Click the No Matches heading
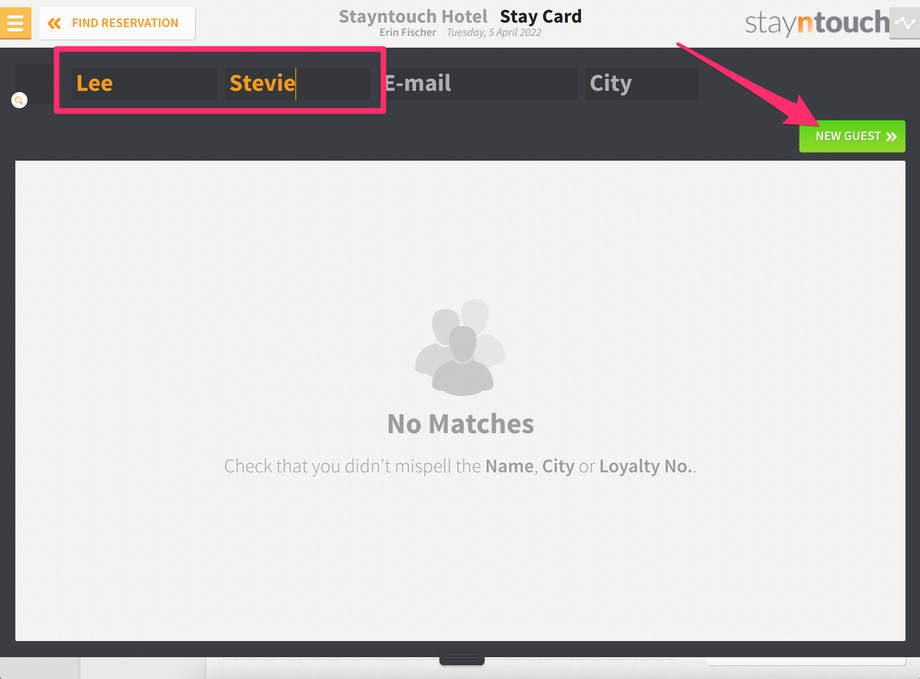 [461, 424]
